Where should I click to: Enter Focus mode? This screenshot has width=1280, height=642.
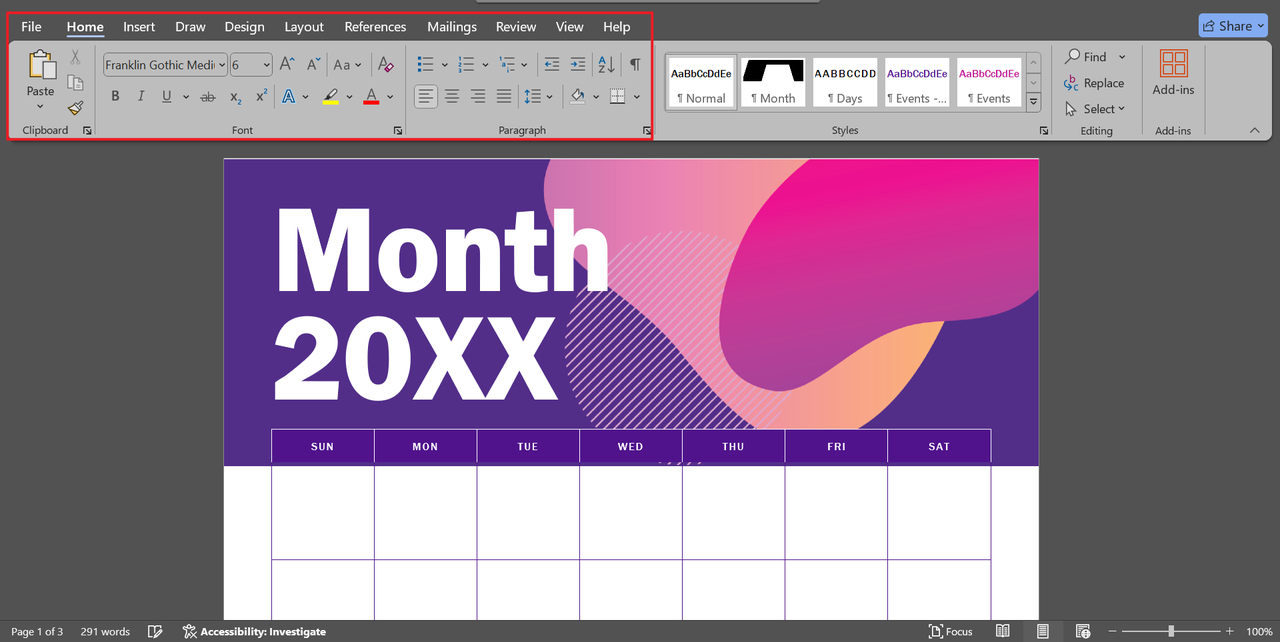(951, 631)
